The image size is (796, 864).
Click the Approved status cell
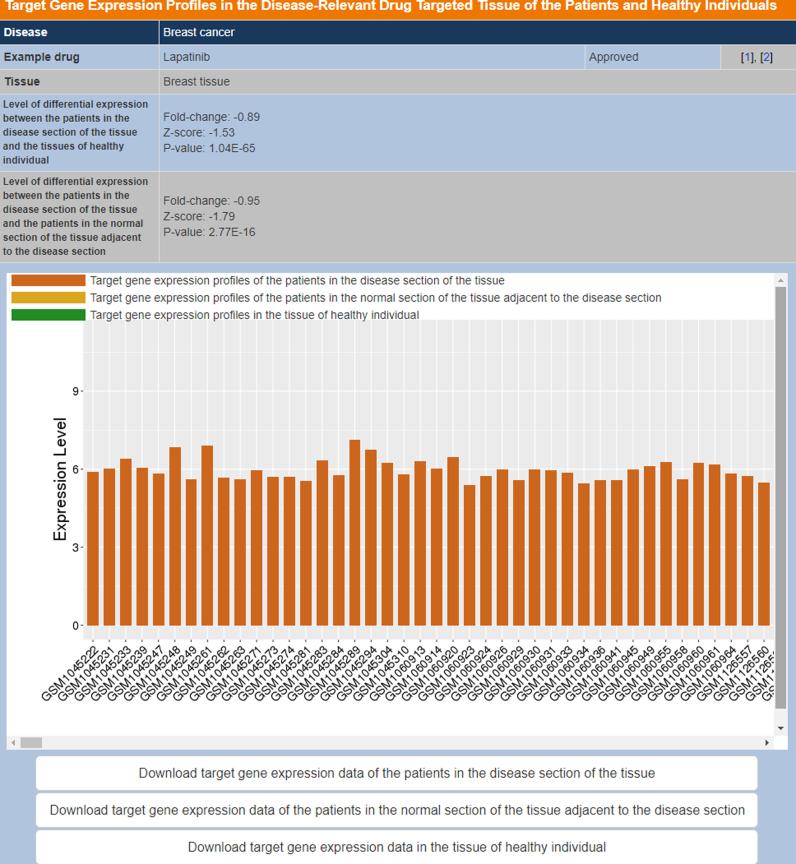[613, 57]
